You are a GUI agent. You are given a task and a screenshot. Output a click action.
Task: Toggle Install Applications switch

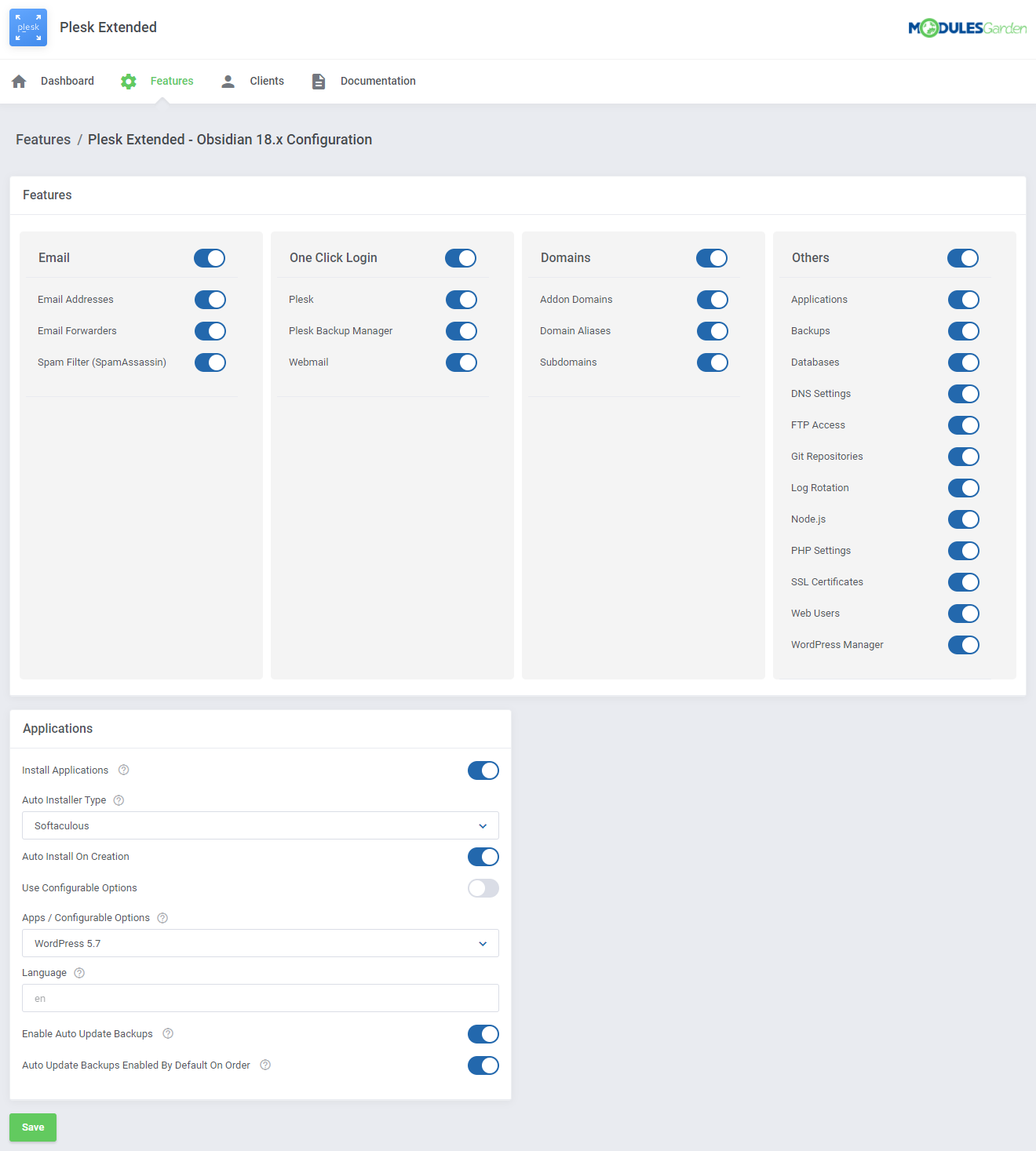point(483,770)
